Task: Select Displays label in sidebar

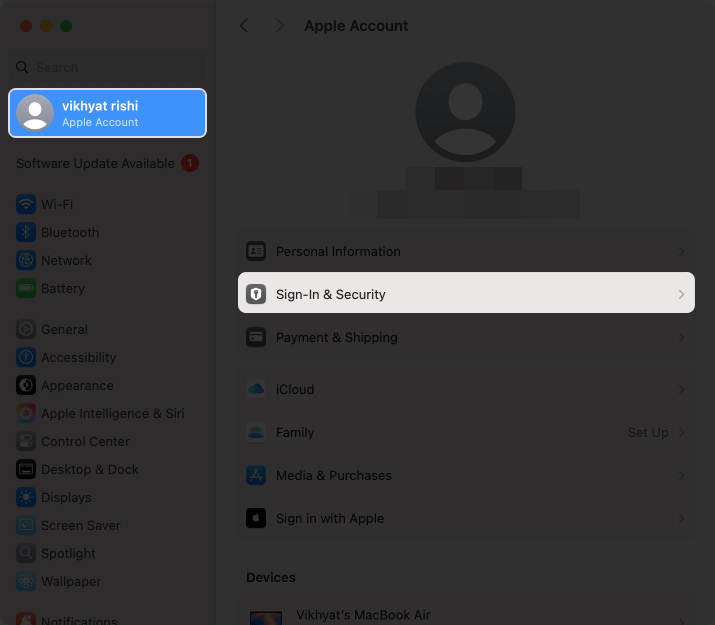Action: [66, 497]
